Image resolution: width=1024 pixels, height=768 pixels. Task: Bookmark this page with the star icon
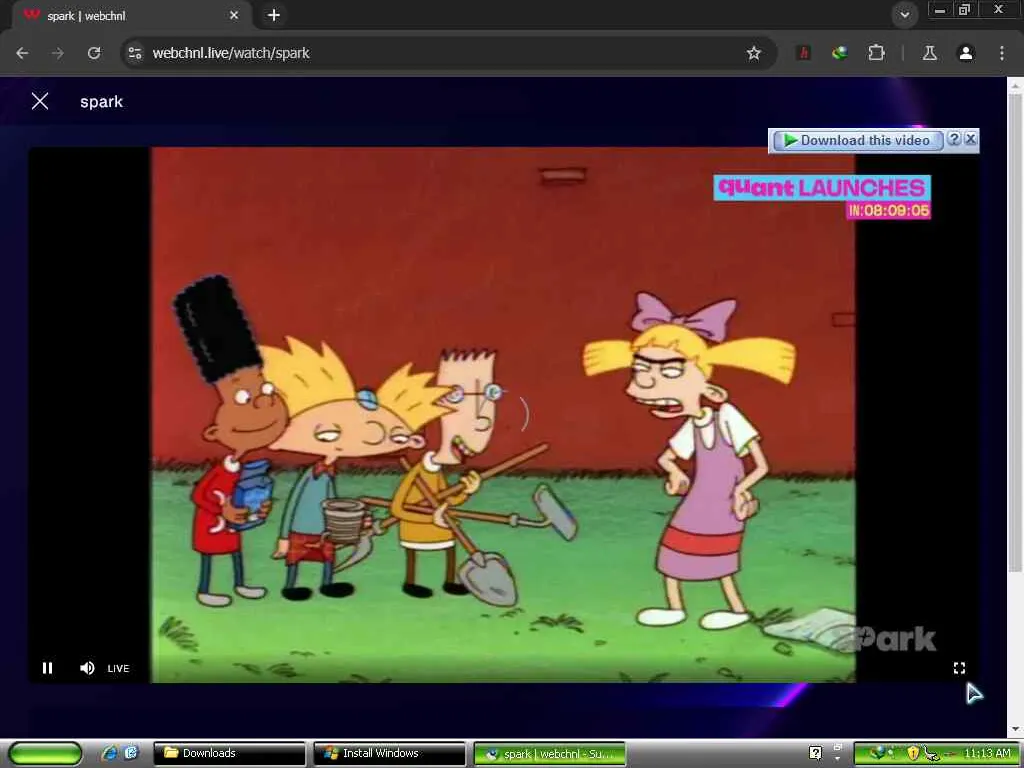point(754,53)
